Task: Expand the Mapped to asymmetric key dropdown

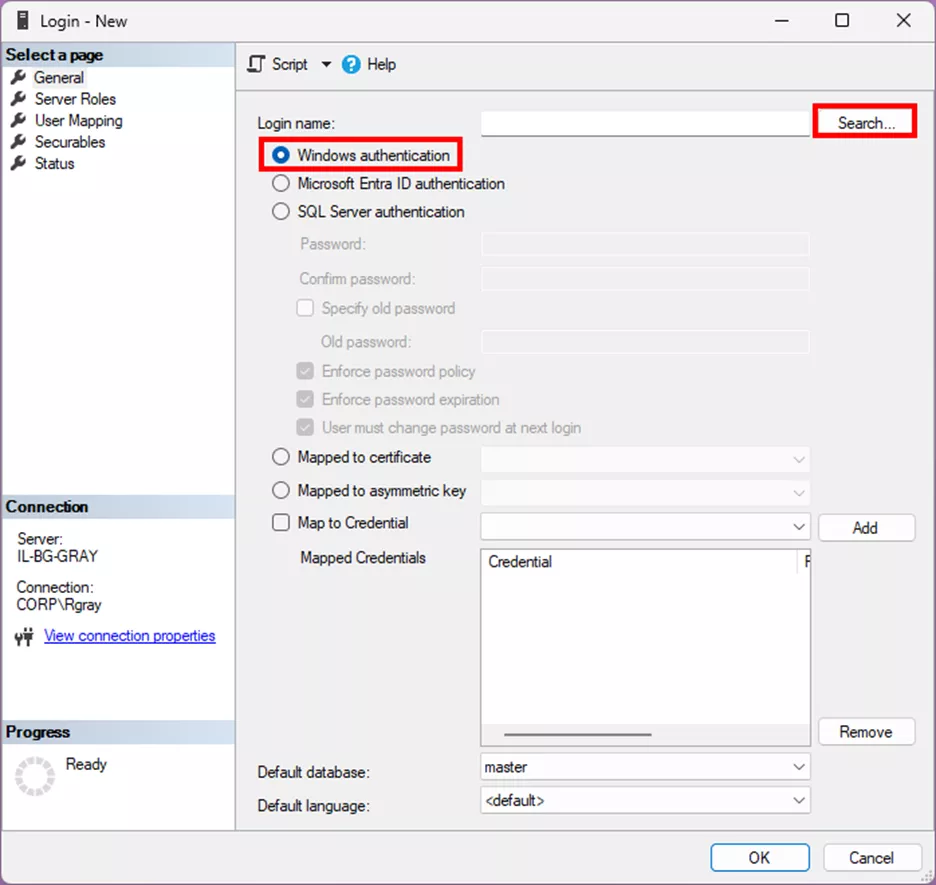Action: coord(799,493)
